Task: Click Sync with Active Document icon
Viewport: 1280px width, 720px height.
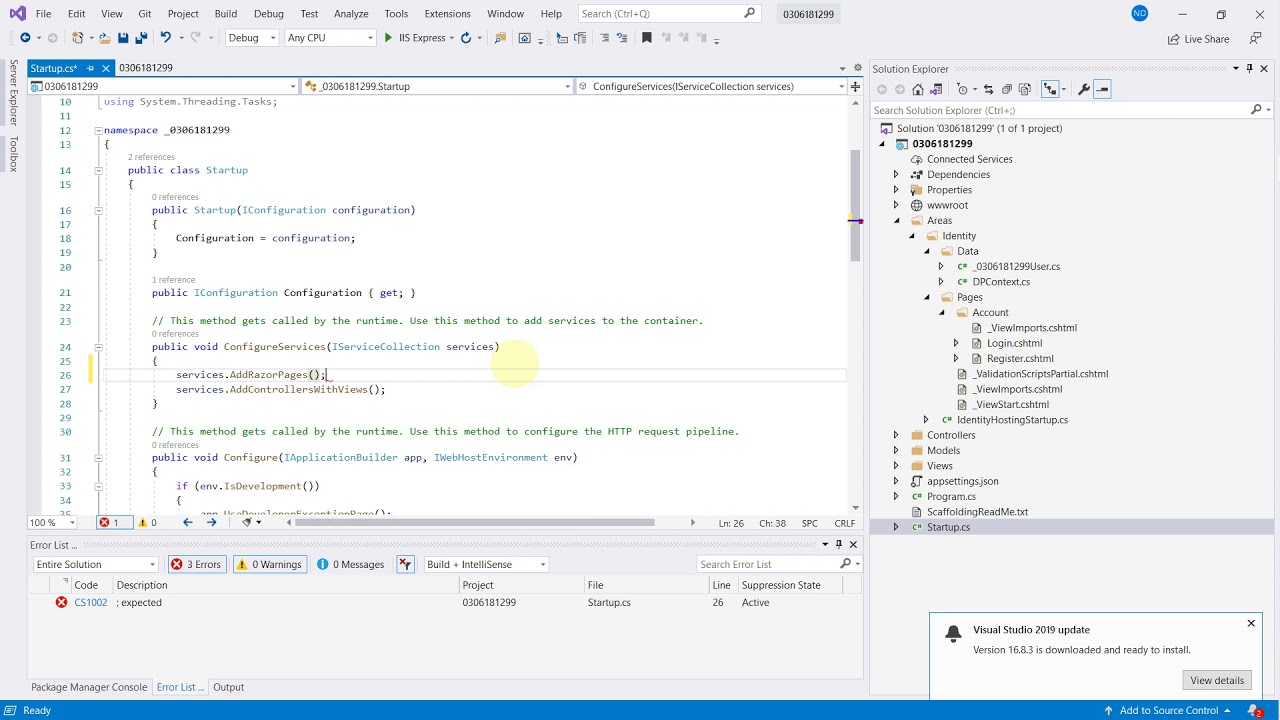Action: pos(988,89)
